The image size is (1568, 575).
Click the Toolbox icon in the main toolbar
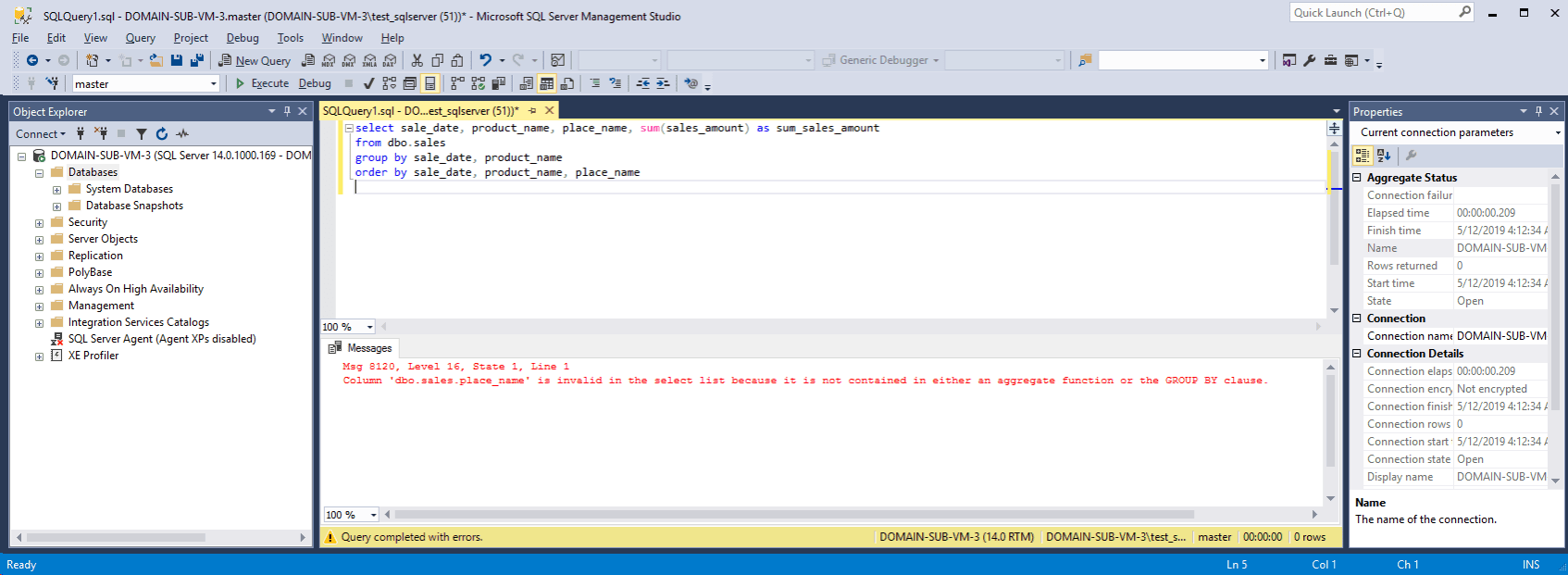pyautogui.click(x=1330, y=60)
